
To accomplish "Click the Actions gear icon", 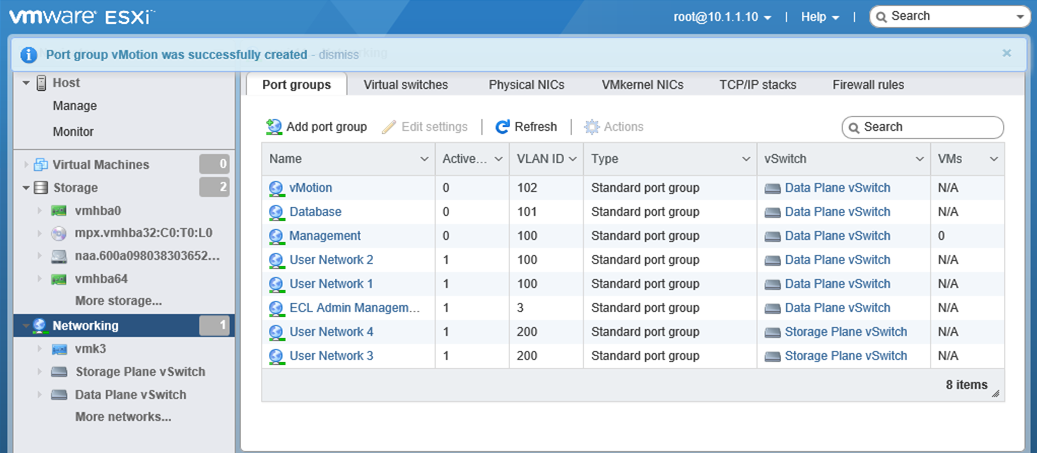I will [x=592, y=127].
